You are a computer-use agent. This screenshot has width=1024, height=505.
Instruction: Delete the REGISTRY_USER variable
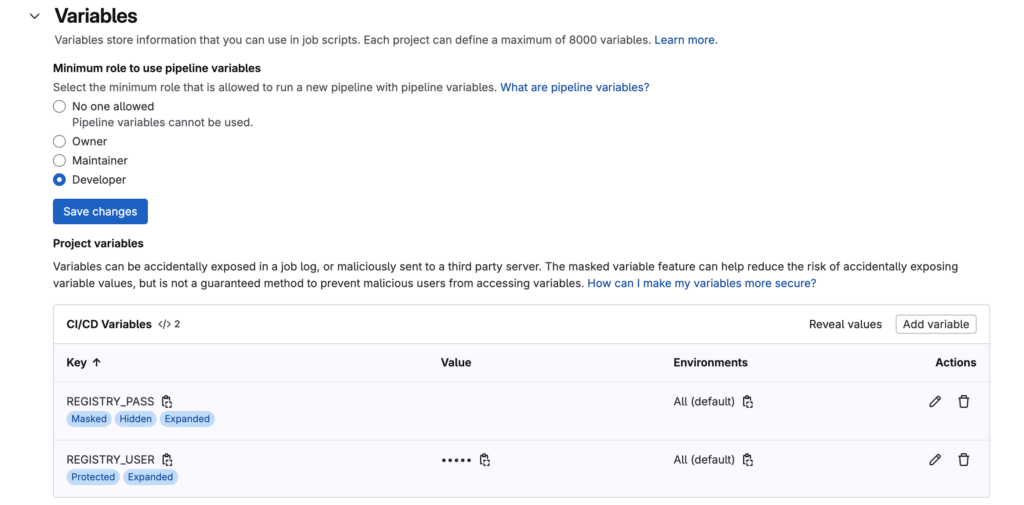click(x=964, y=460)
